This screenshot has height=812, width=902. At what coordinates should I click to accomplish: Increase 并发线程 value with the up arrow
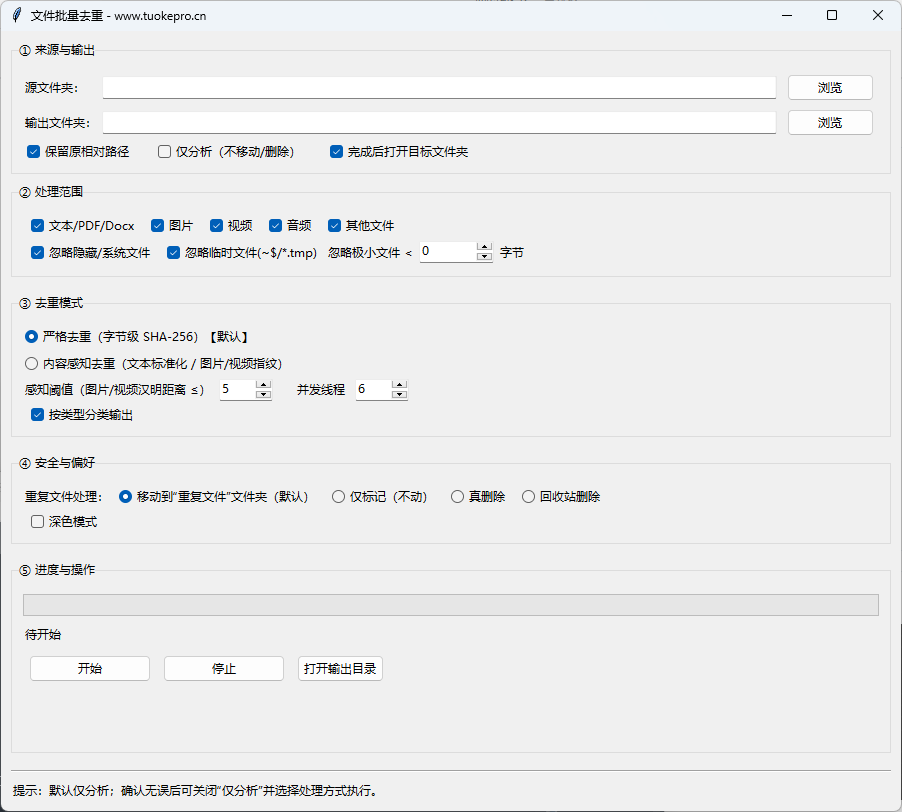[399, 384]
